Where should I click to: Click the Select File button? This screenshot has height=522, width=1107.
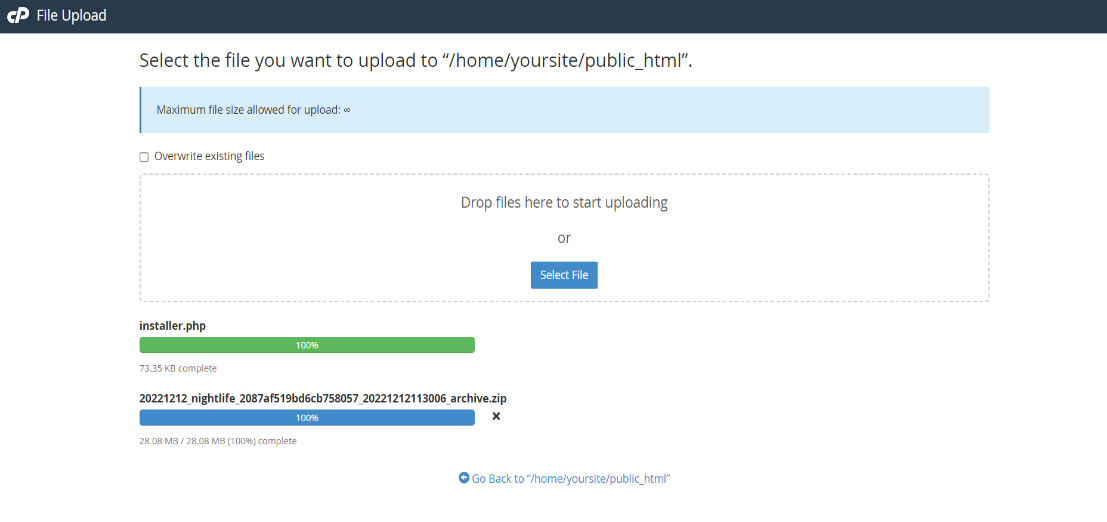pyautogui.click(x=564, y=275)
